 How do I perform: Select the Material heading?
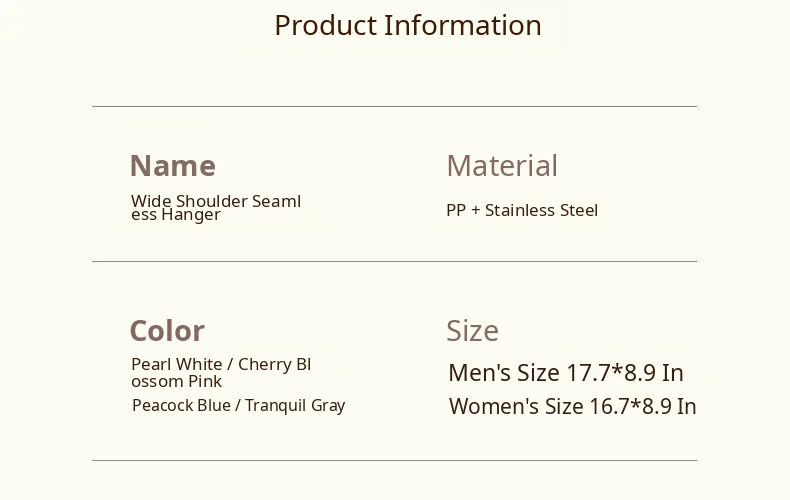502,166
